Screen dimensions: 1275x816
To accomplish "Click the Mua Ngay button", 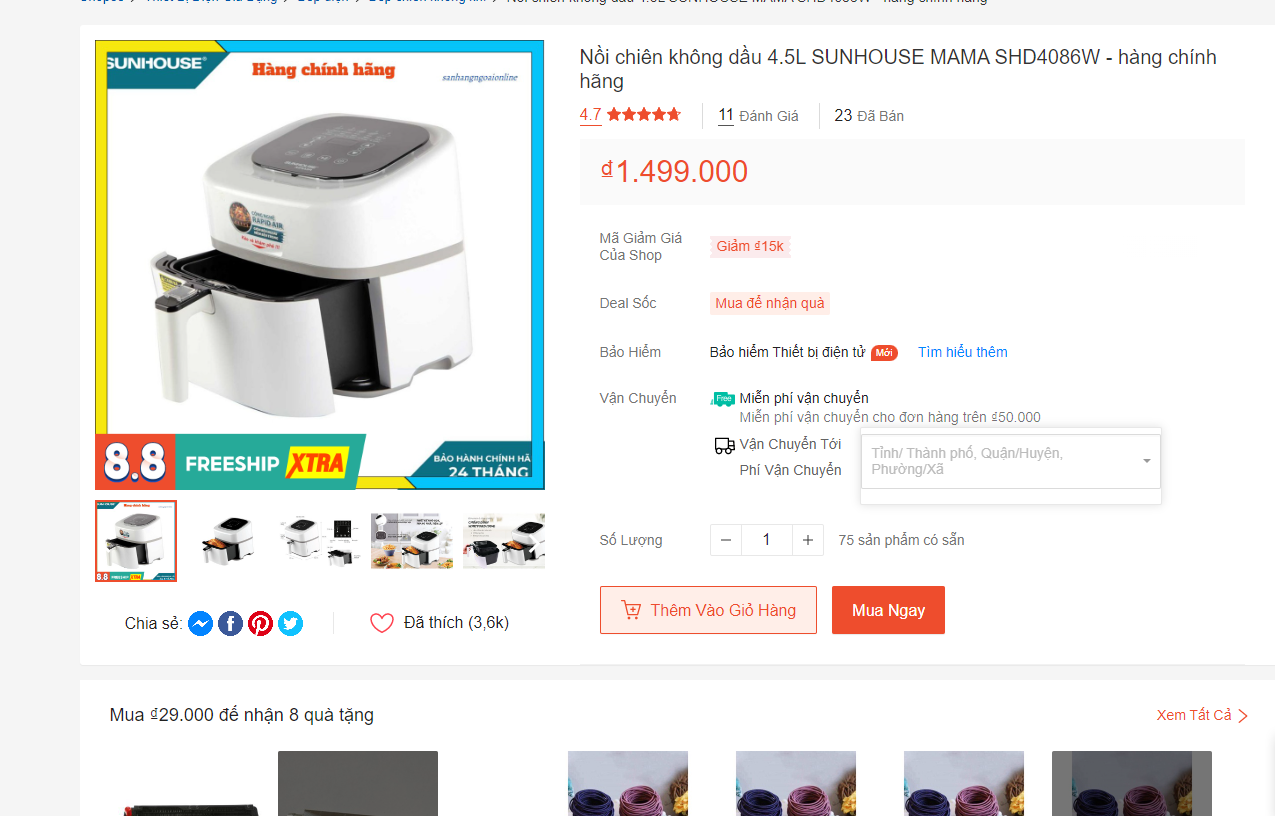I will [888, 610].
